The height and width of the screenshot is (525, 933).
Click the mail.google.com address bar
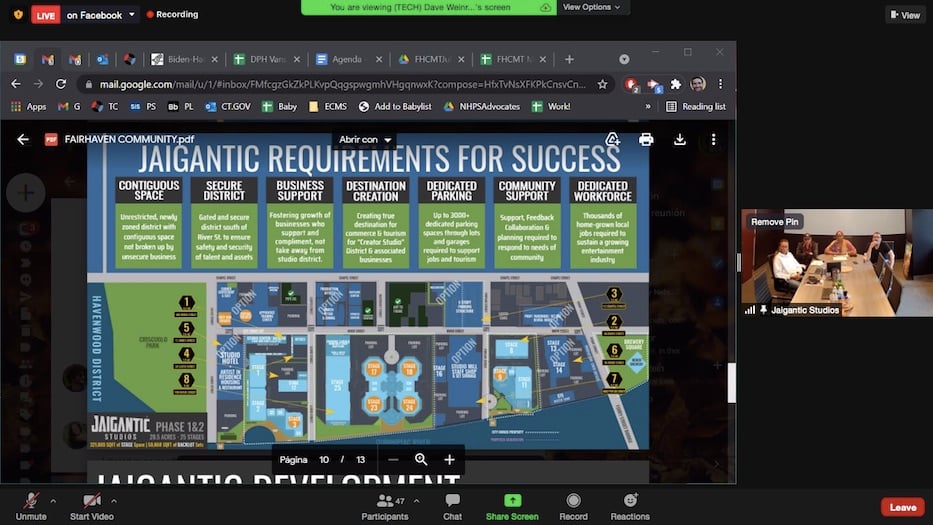coord(342,85)
